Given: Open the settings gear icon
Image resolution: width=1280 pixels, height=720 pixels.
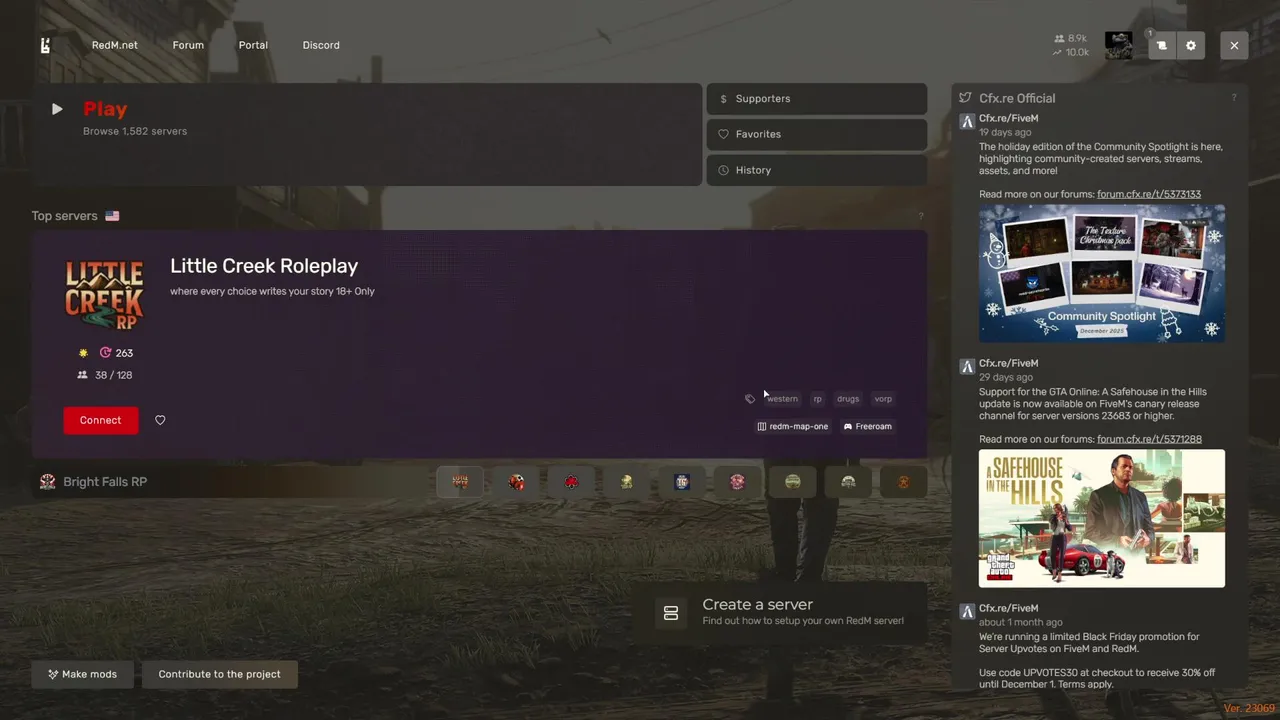Looking at the screenshot, I should point(1190,45).
